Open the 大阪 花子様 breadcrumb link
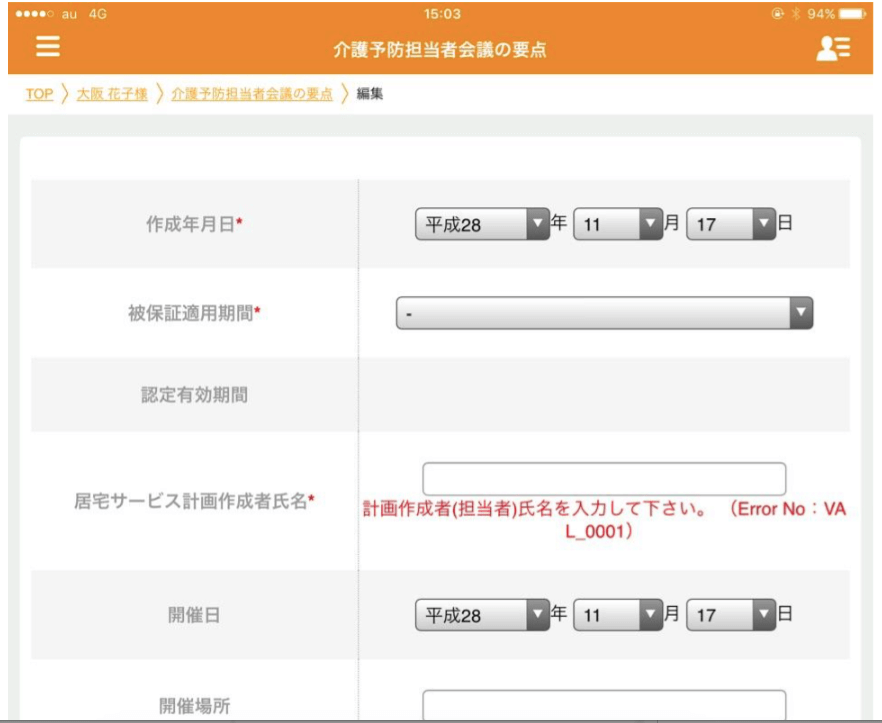The image size is (882, 723). point(112,95)
